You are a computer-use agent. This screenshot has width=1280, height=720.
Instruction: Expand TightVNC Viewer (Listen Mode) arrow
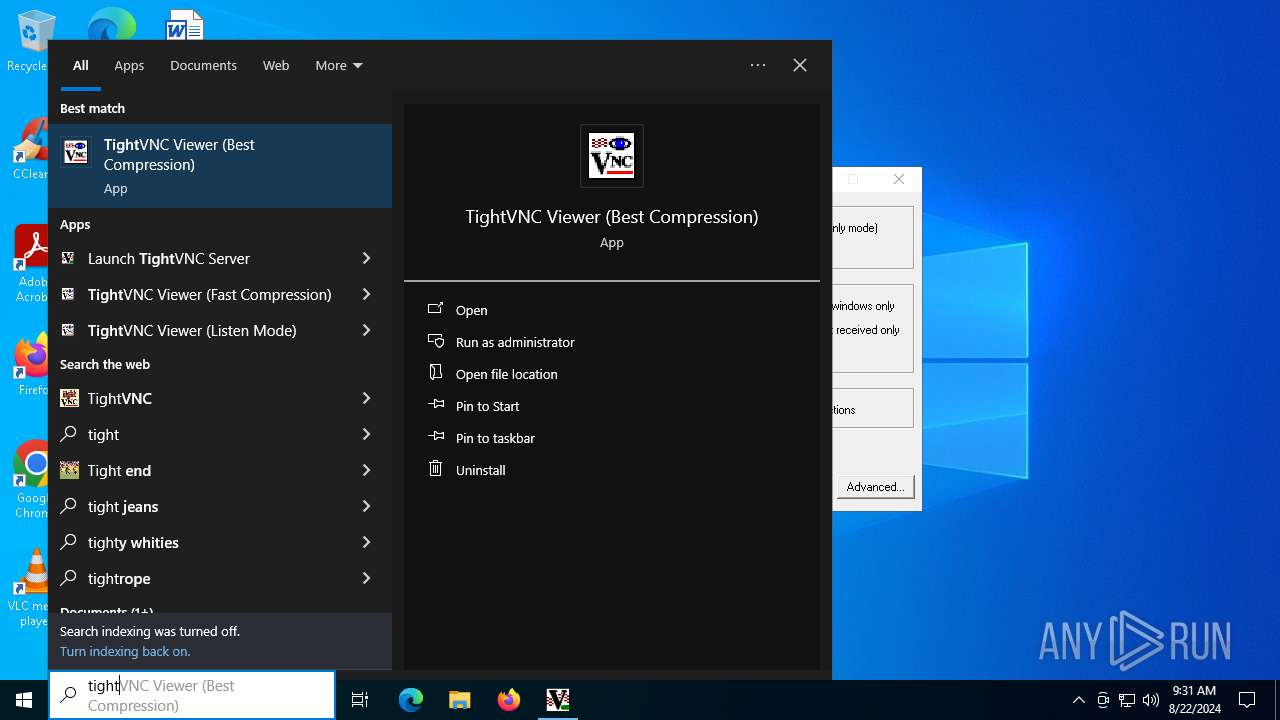pos(366,330)
